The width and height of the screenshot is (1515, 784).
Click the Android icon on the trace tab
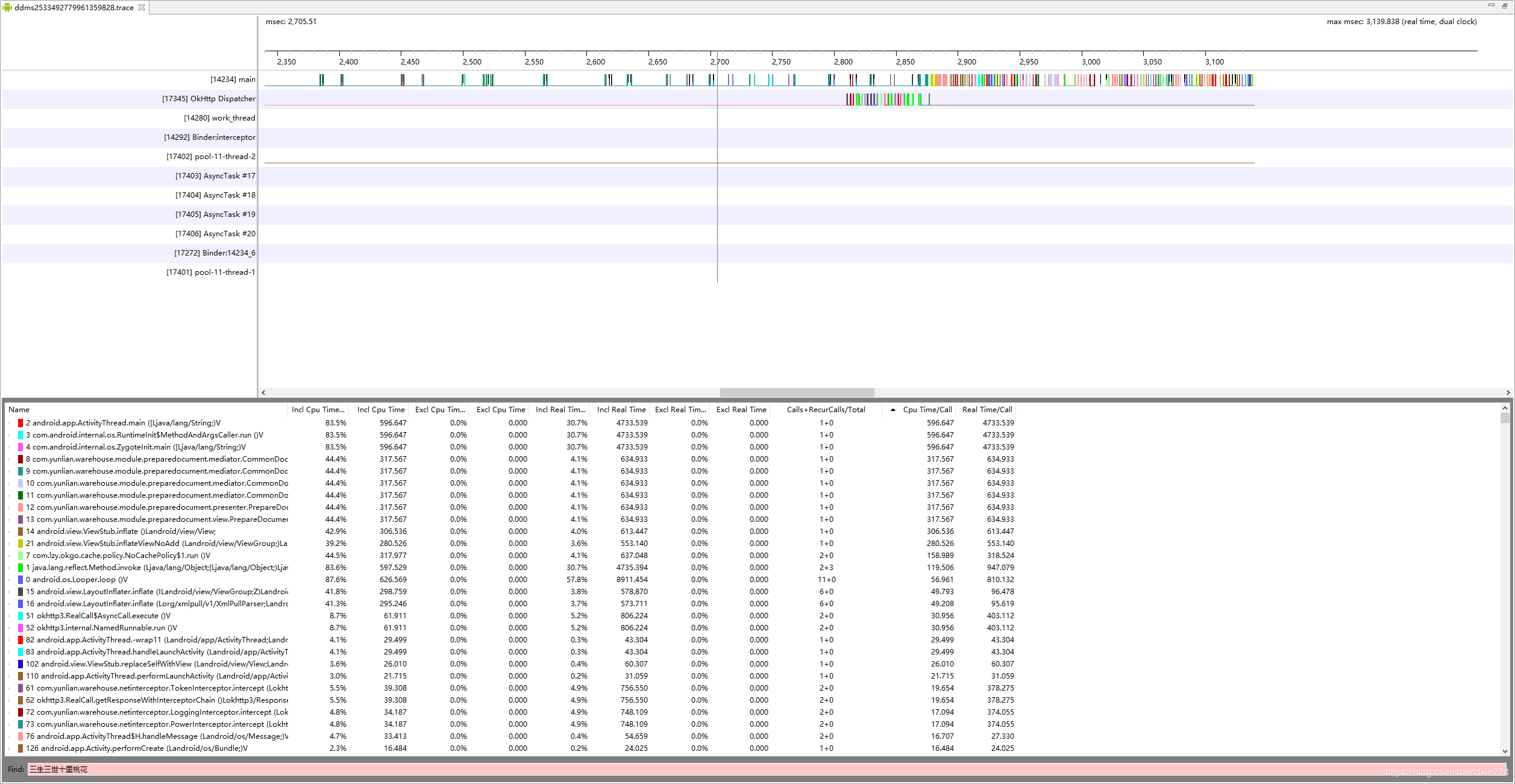pos(7,7)
